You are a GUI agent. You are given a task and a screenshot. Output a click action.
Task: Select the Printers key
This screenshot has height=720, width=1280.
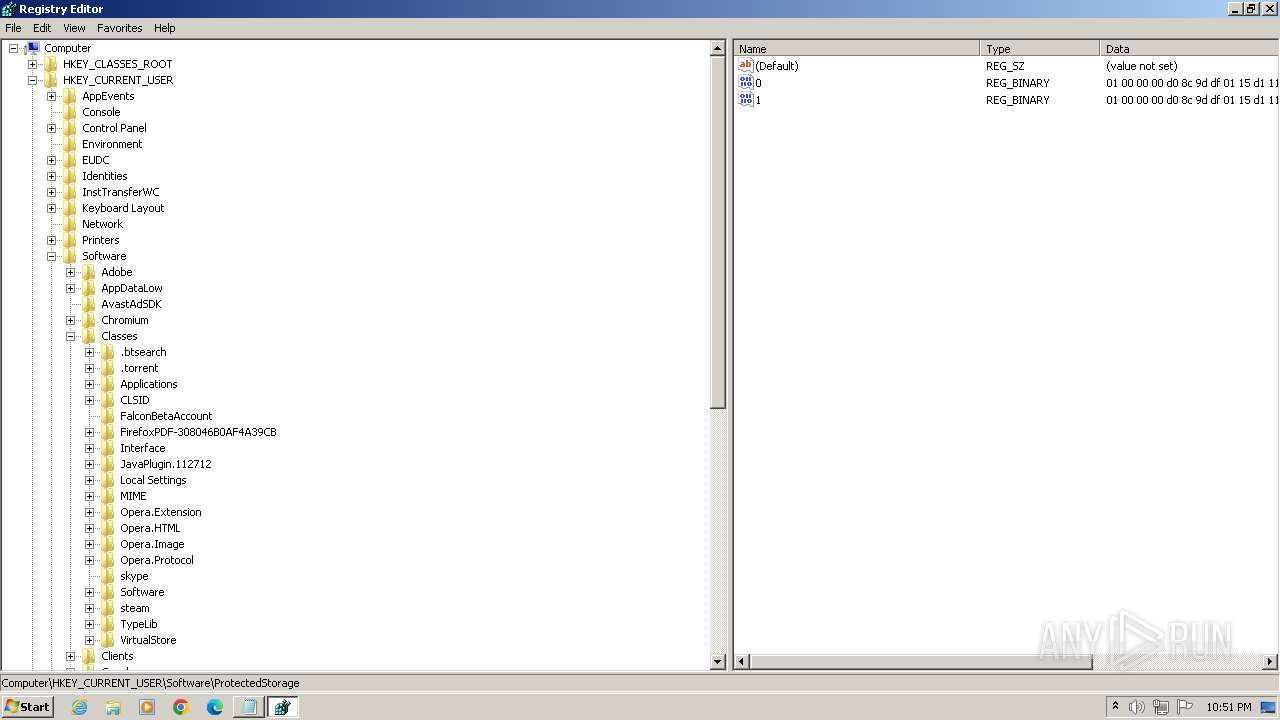(x=101, y=240)
